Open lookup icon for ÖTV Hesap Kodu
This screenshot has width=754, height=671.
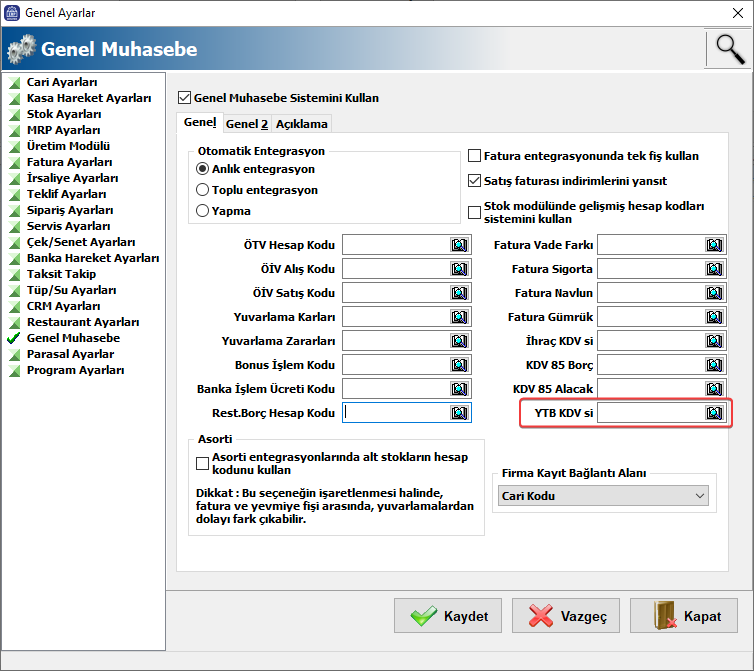(x=459, y=245)
